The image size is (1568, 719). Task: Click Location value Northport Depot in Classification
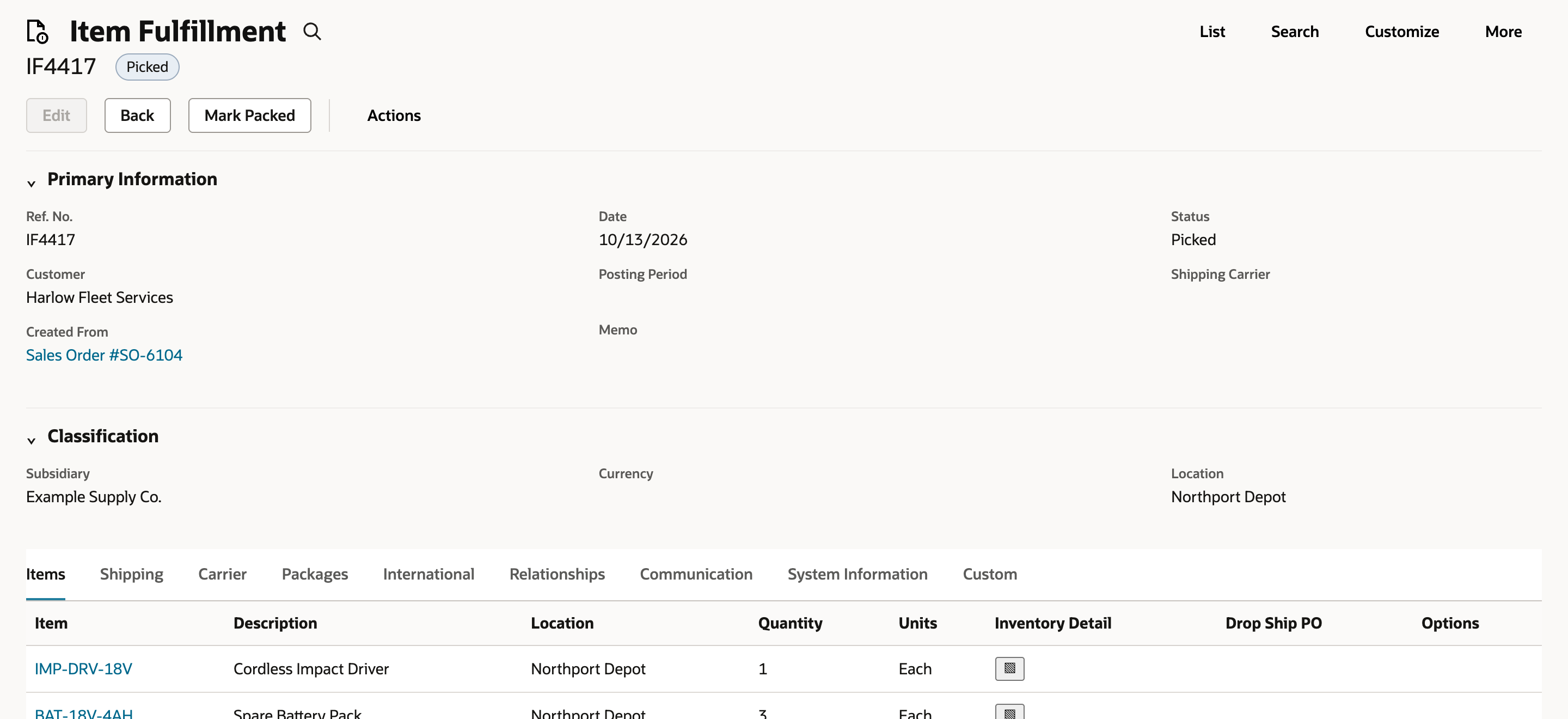coord(1228,497)
